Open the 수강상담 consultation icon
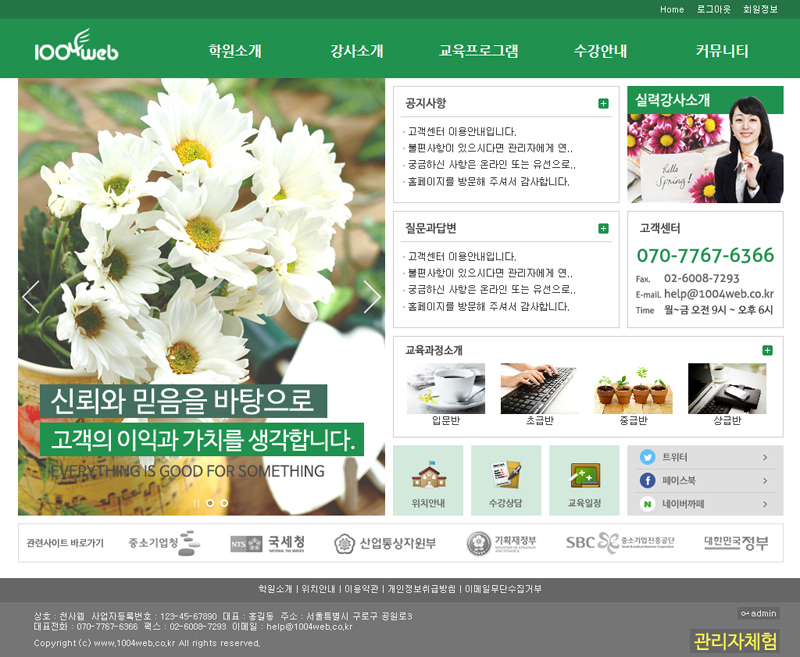 pos(506,480)
